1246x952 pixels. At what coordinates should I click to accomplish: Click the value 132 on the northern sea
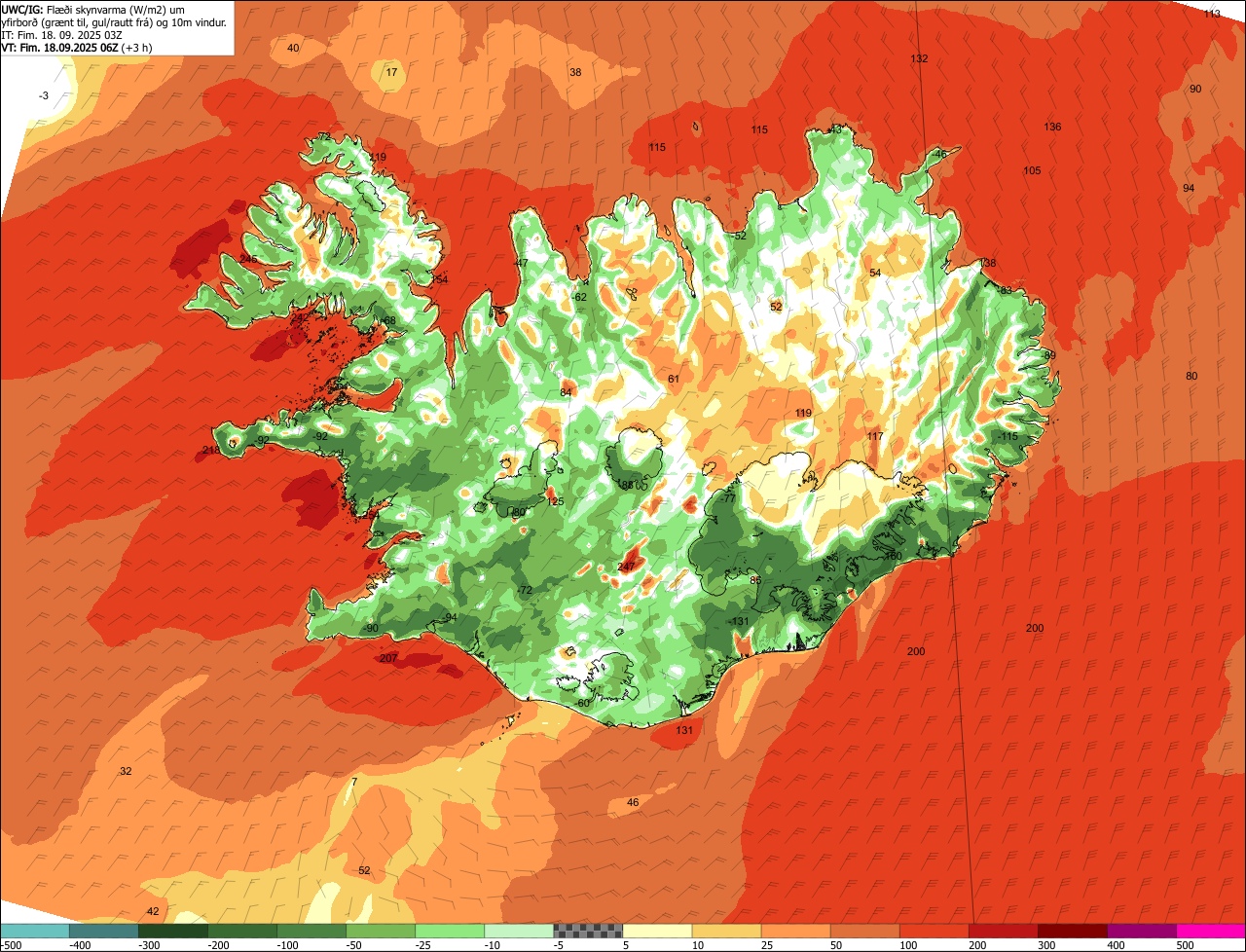919,58
